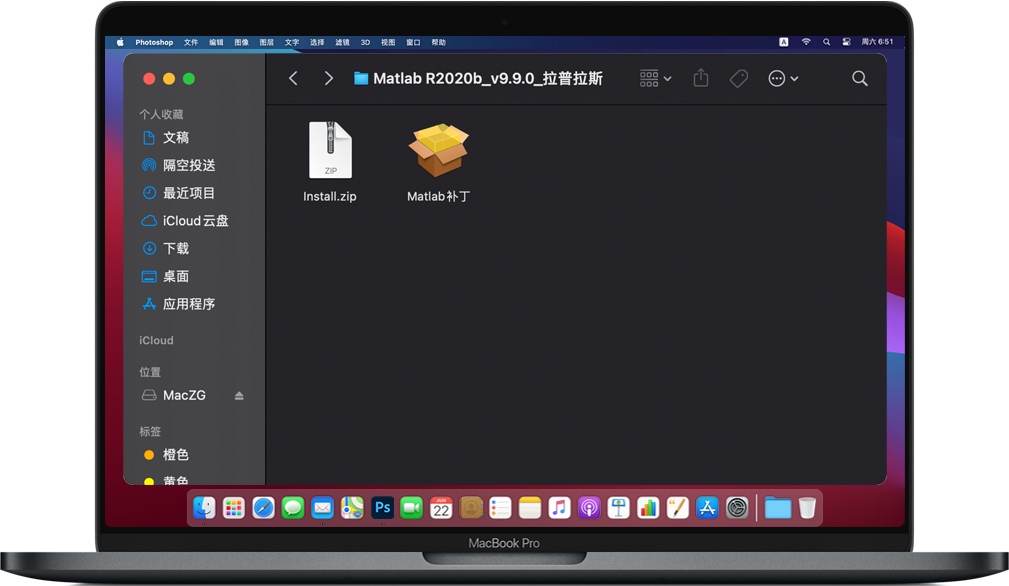Click the Tags icon in the toolbar

pyautogui.click(x=738, y=77)
